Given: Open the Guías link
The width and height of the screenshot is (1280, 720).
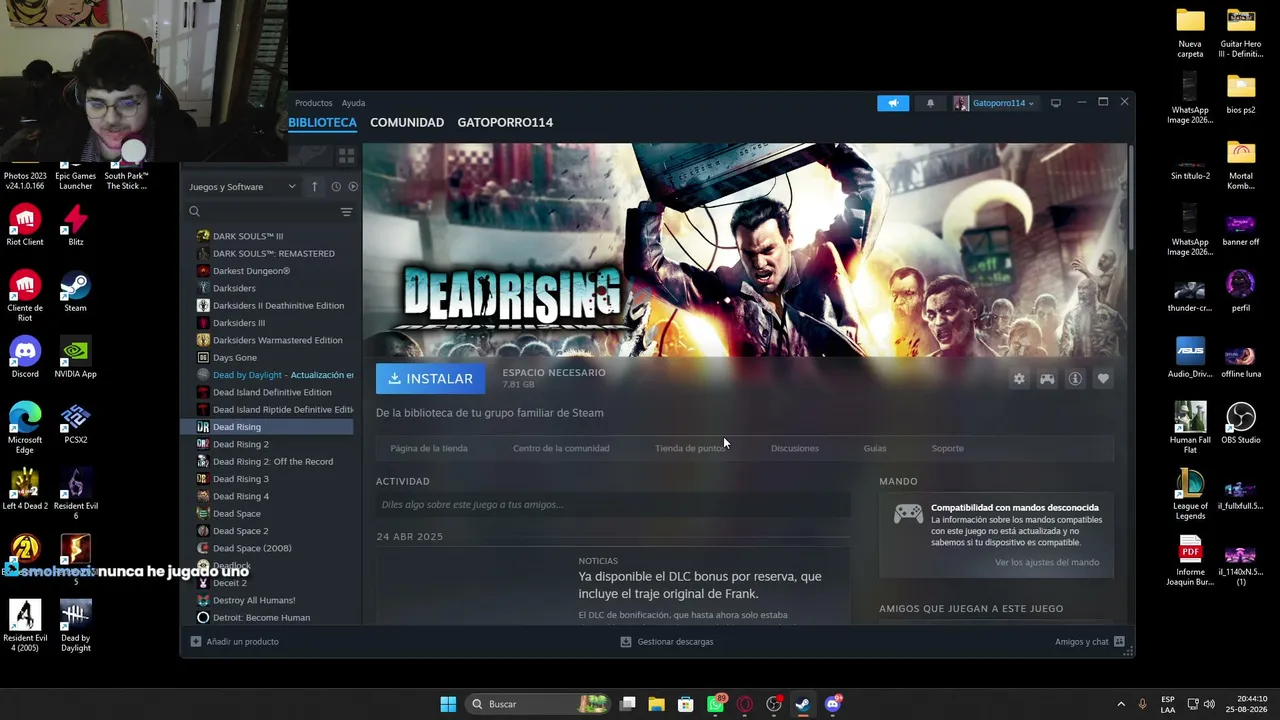Looking at the screenshot, I should point(875,448).
